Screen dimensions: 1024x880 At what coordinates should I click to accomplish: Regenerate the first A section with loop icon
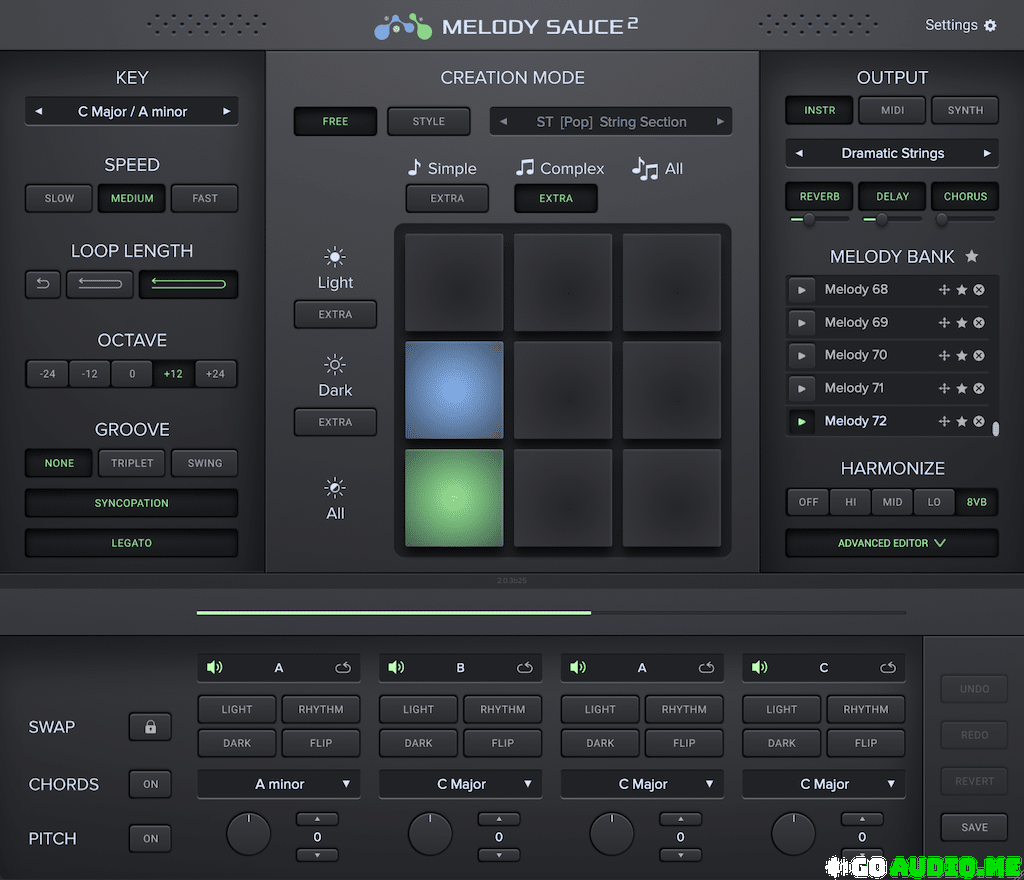[343, 667]
